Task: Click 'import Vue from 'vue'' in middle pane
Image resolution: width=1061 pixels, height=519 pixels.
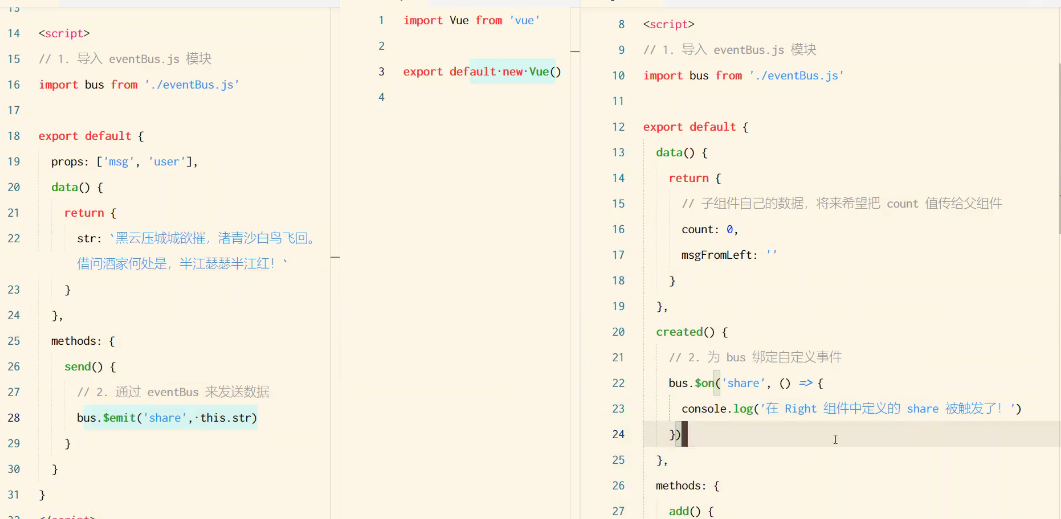Action: coord(470,20)
